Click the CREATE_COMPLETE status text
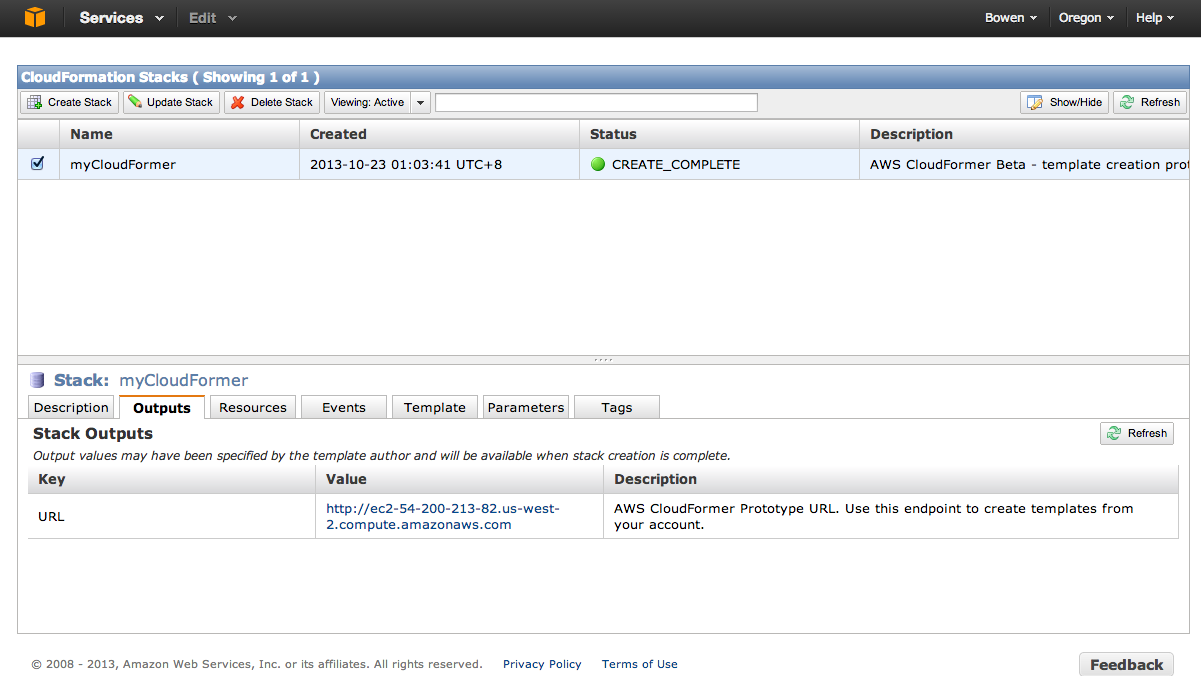 676,164
